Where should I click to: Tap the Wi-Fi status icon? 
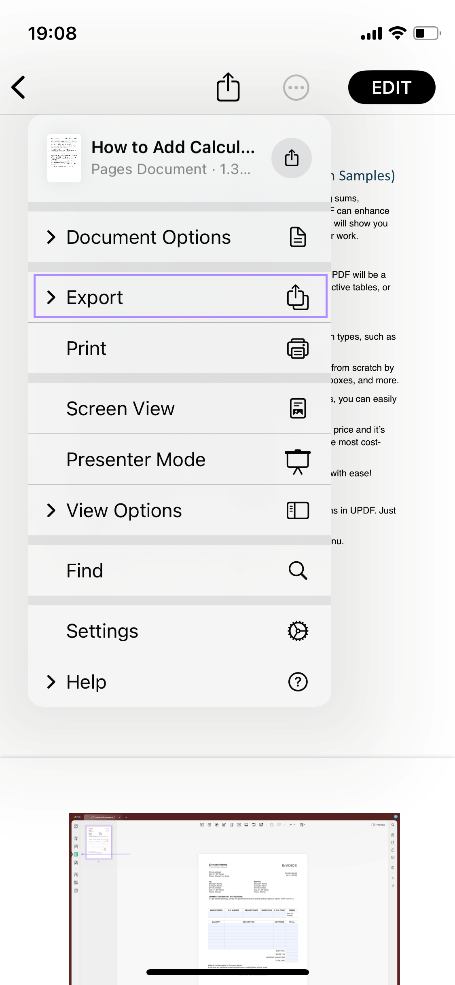point(397,33)
